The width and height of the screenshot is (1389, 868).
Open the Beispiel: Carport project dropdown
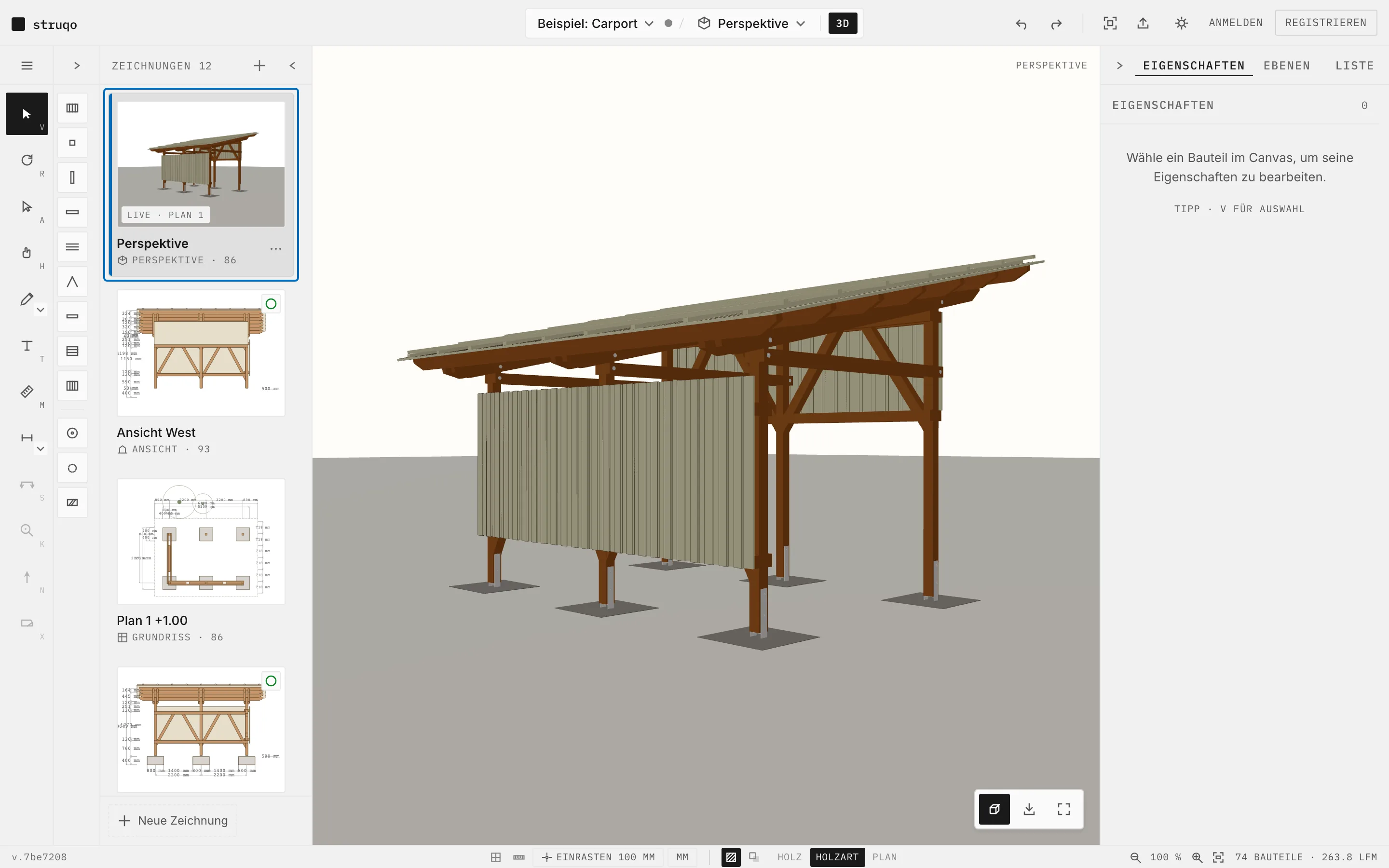(595, 24)
